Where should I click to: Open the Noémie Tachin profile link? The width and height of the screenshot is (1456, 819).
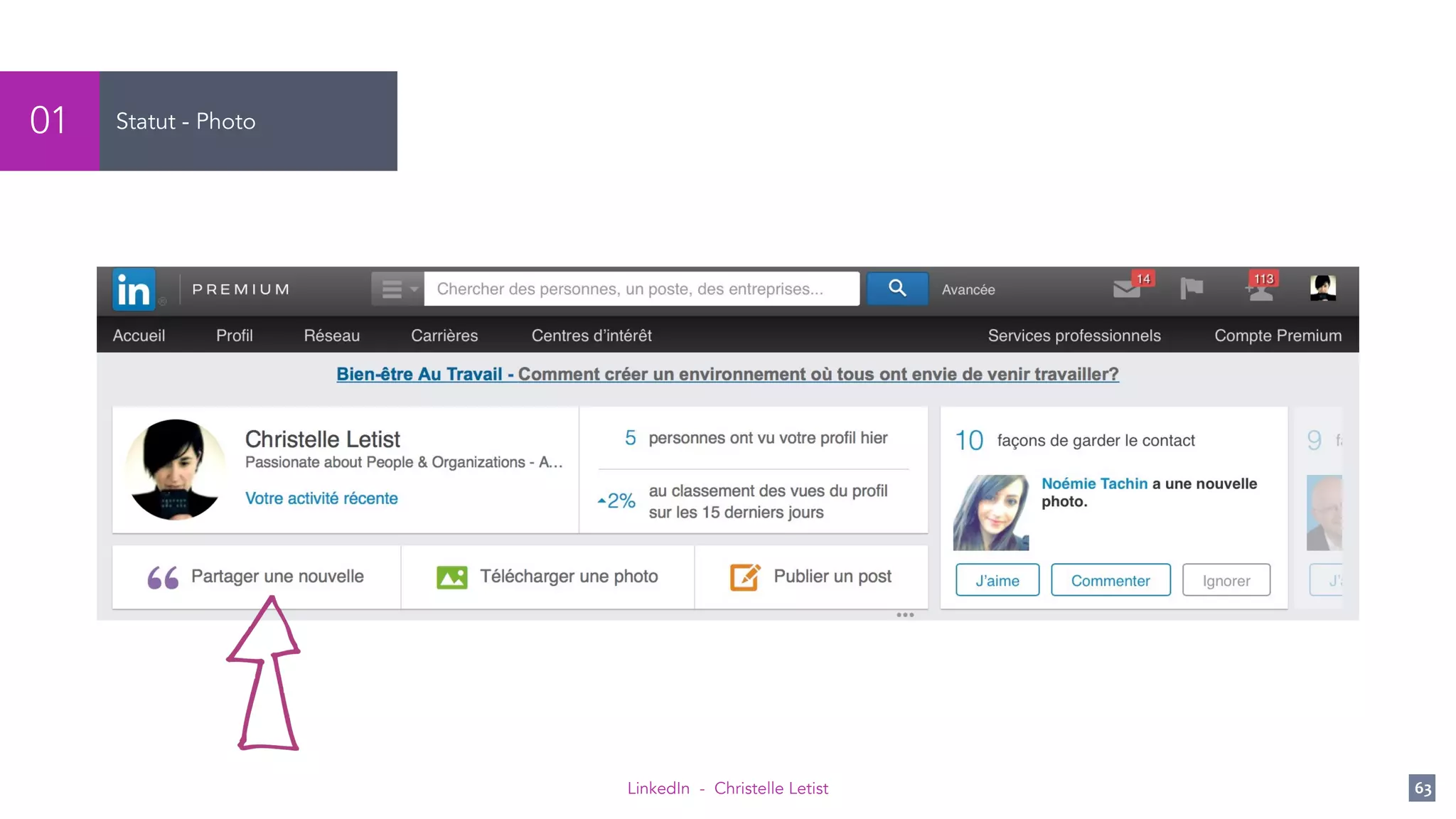(x=1094, y=483)
